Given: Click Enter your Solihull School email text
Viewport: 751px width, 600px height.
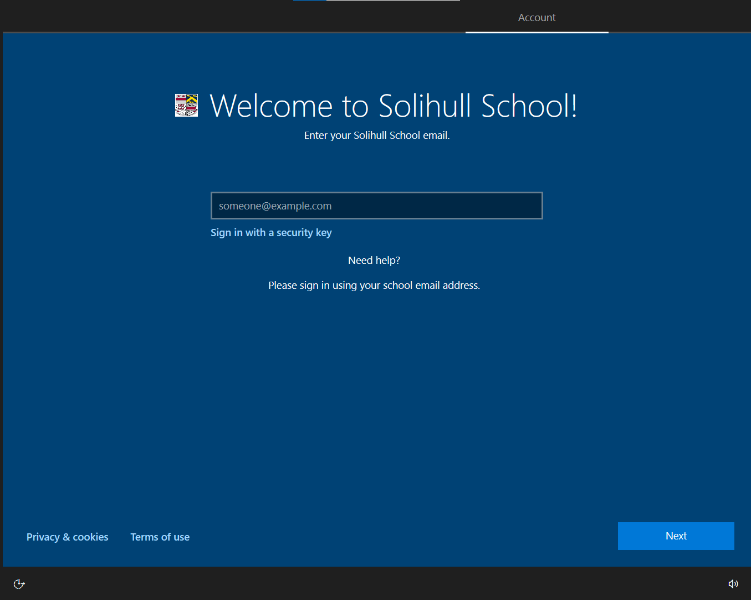Looking at the screenshot, I should tap(376, 136).
